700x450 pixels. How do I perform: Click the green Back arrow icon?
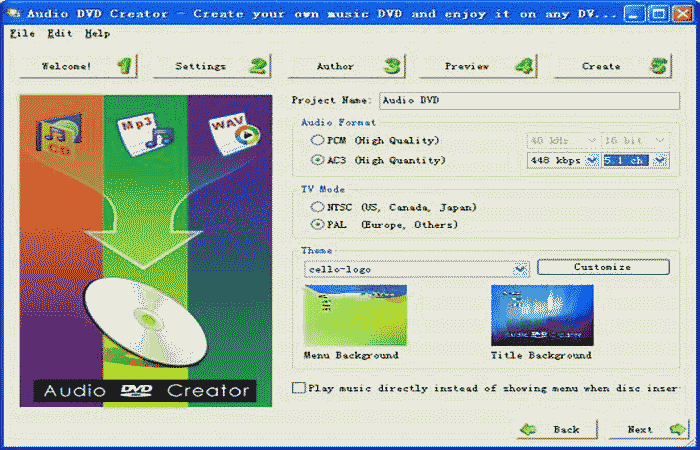pos(529,429)
